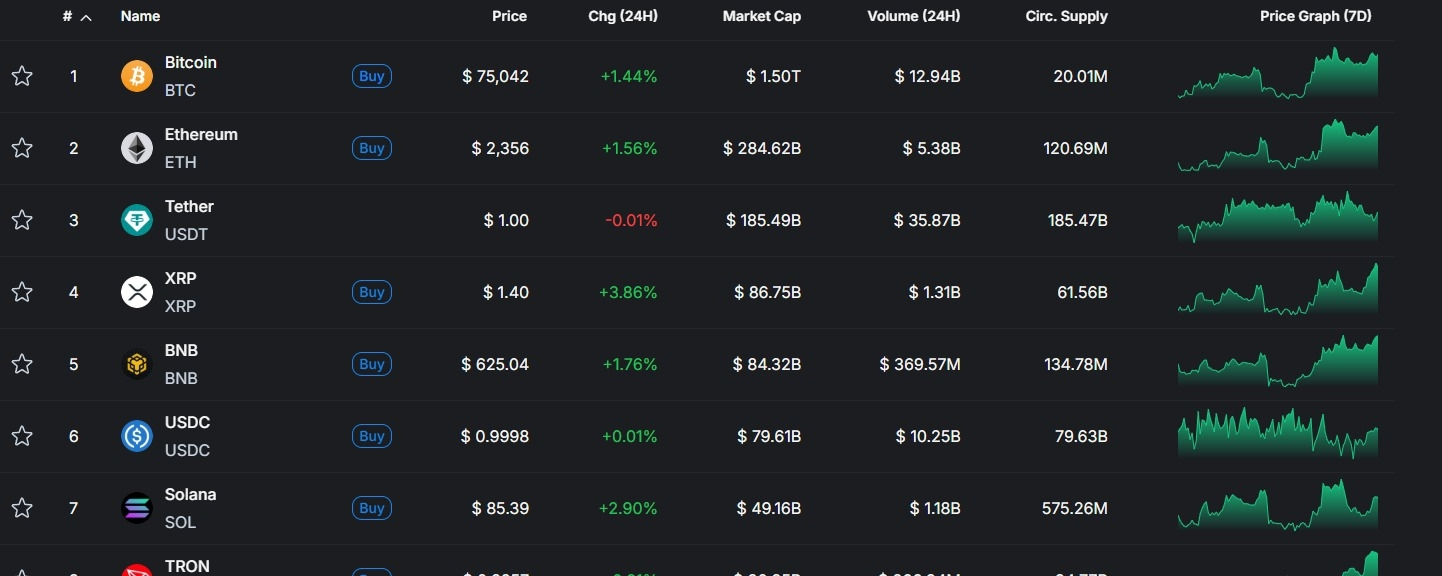This screenshot has width=1442, height=576.
Task: Click the Bitcoin coin logo icon
Action: (137, 76)
